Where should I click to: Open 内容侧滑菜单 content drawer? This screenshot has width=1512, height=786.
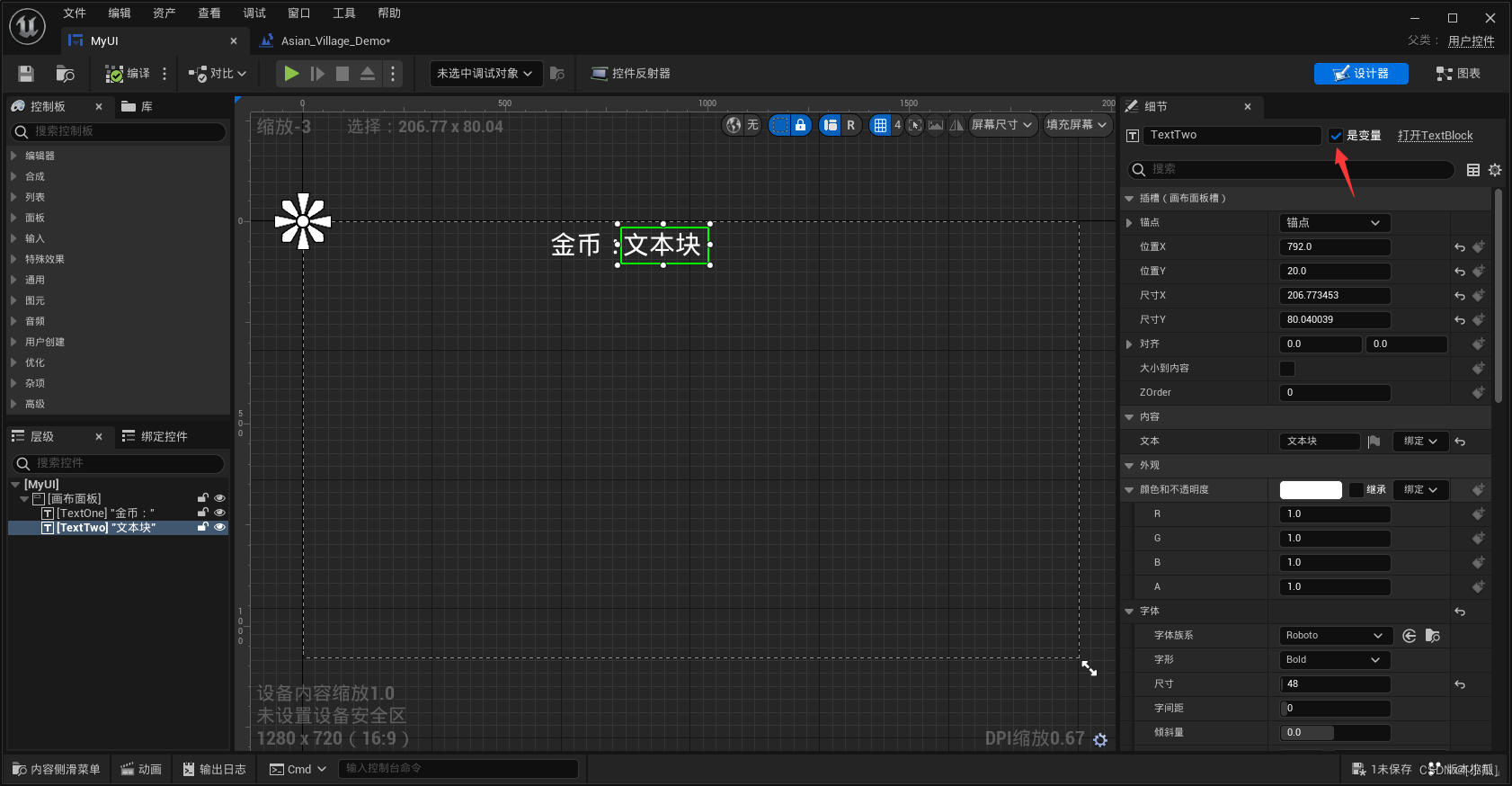tap(57, 769)
